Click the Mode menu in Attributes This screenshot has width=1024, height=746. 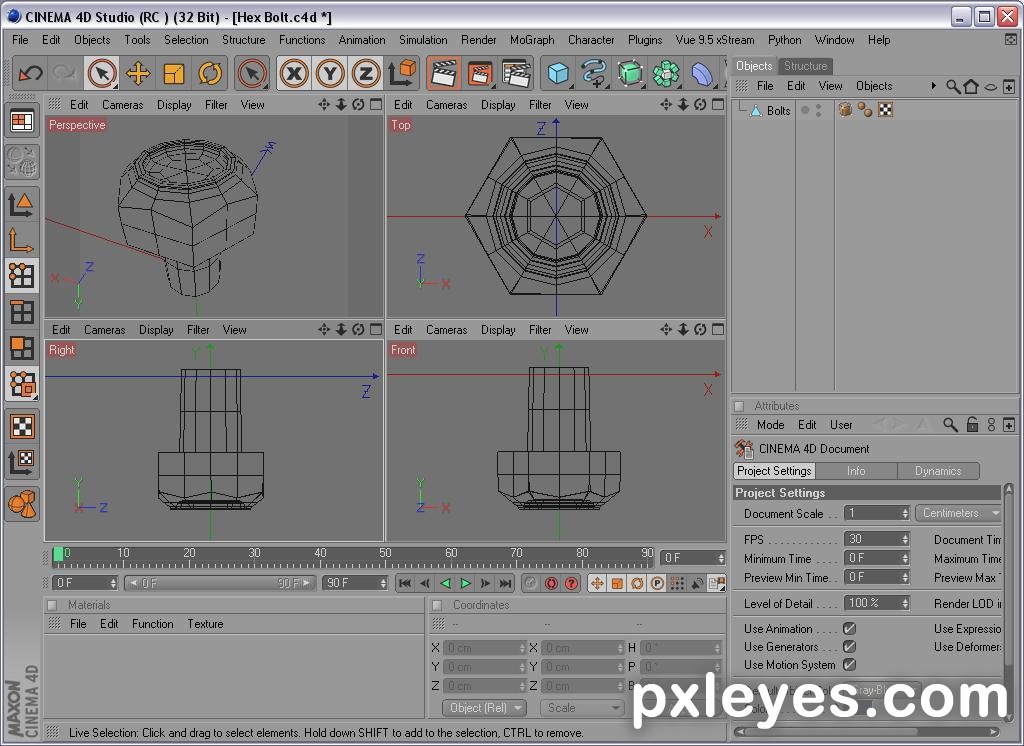pyautogui.click(x=770, y=425)
